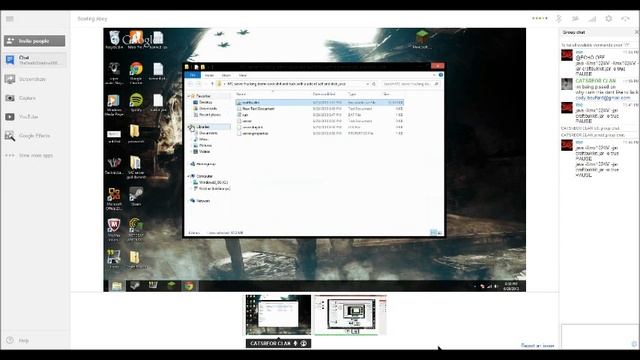The width and height of the screenshot is (640, 360).
Task: Click the Microsoft Office desktop icon
Action: pos(114,199)
